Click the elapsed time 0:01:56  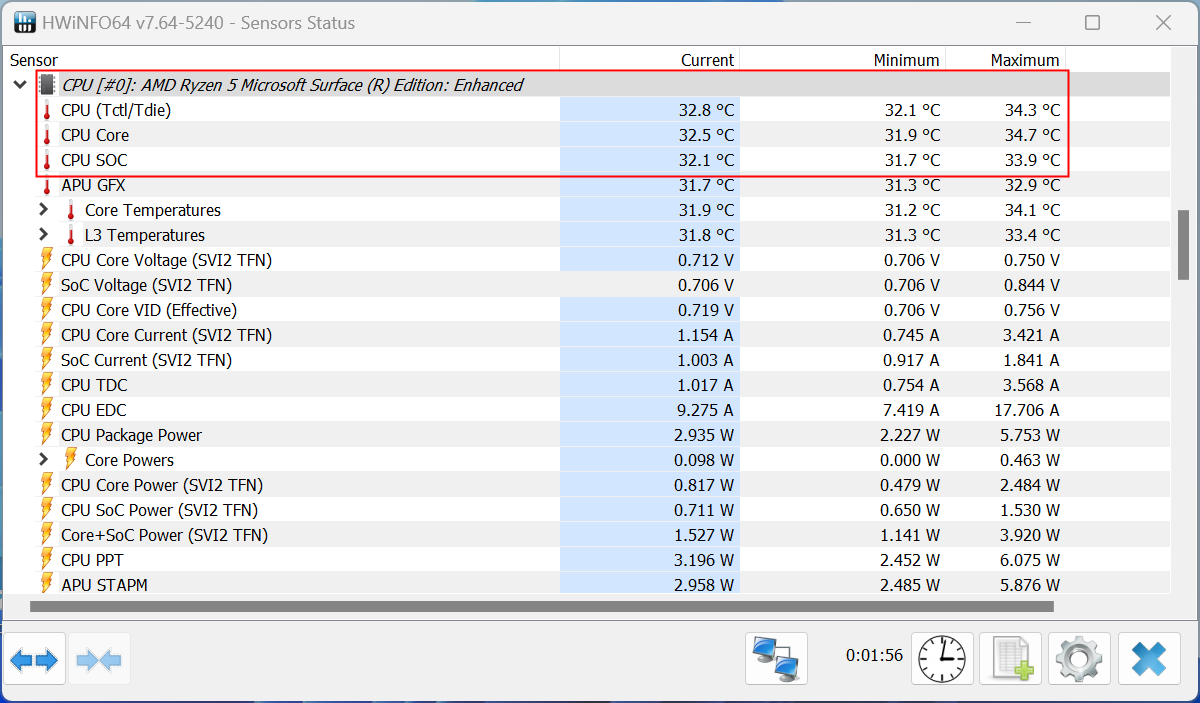click(874, 656)
